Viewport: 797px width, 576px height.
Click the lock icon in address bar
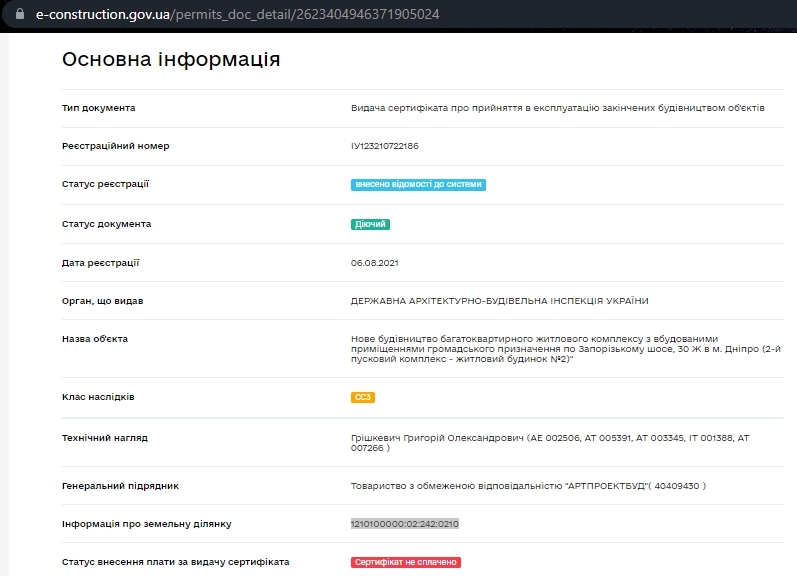(x=20, y=14)
